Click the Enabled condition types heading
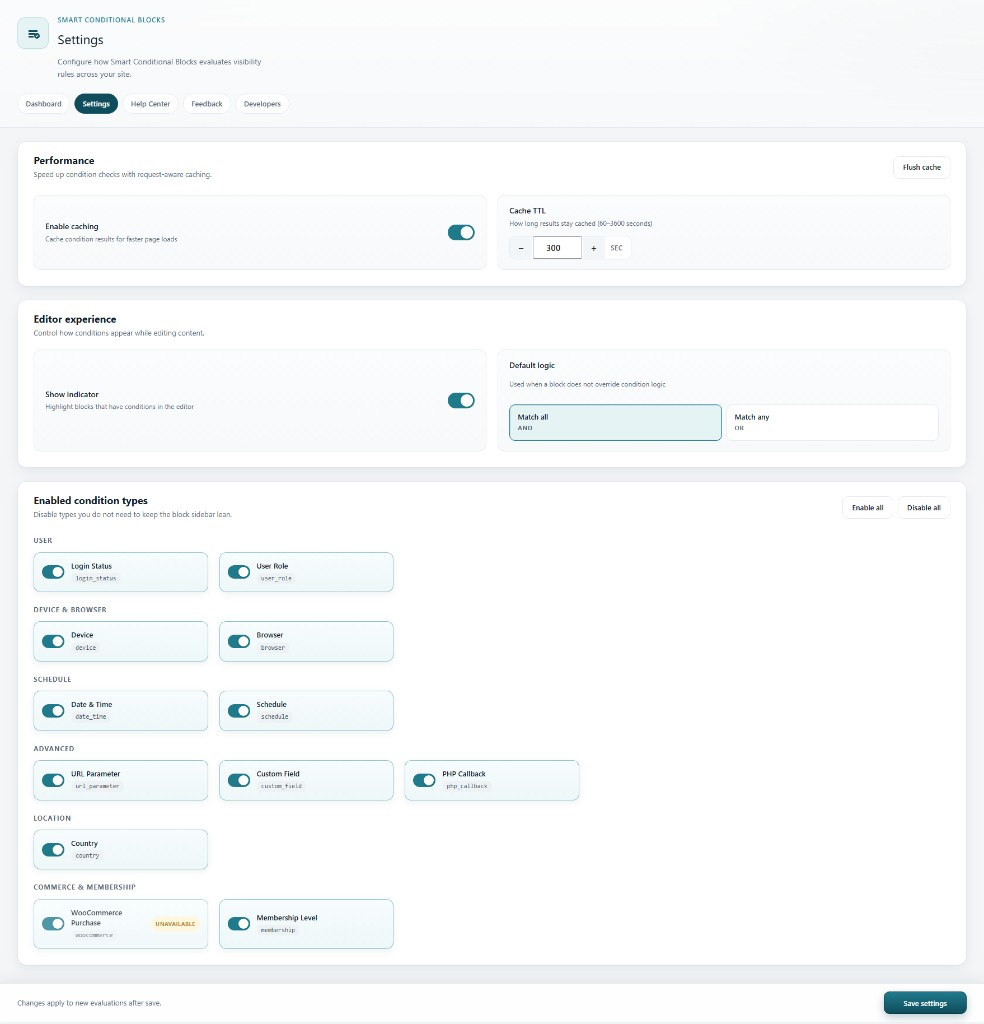Viewport: 984px width, 1024px height. click(x=91, y=501)
